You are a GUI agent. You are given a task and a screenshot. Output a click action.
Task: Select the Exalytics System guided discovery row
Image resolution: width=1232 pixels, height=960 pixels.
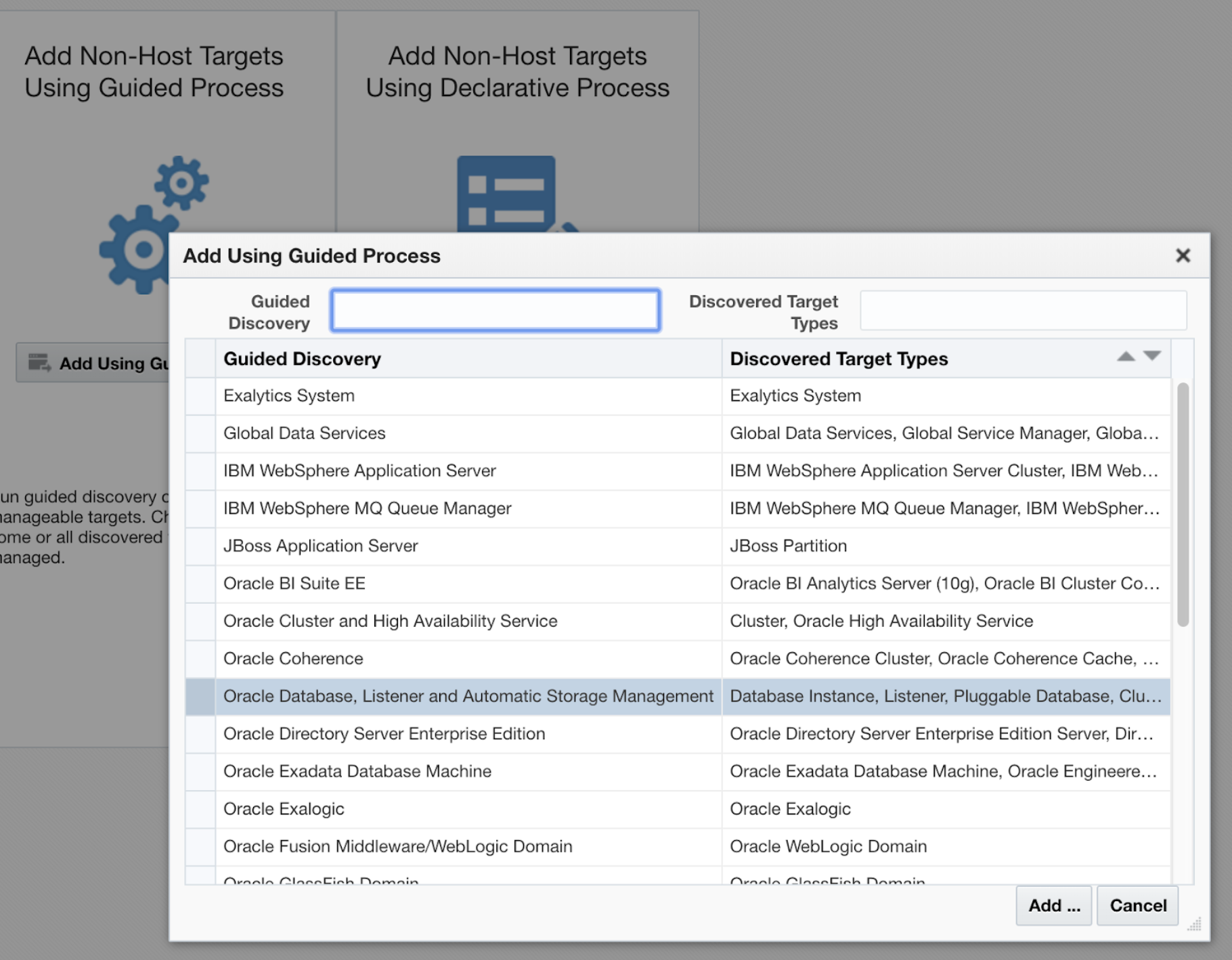(x=678, y=396)
